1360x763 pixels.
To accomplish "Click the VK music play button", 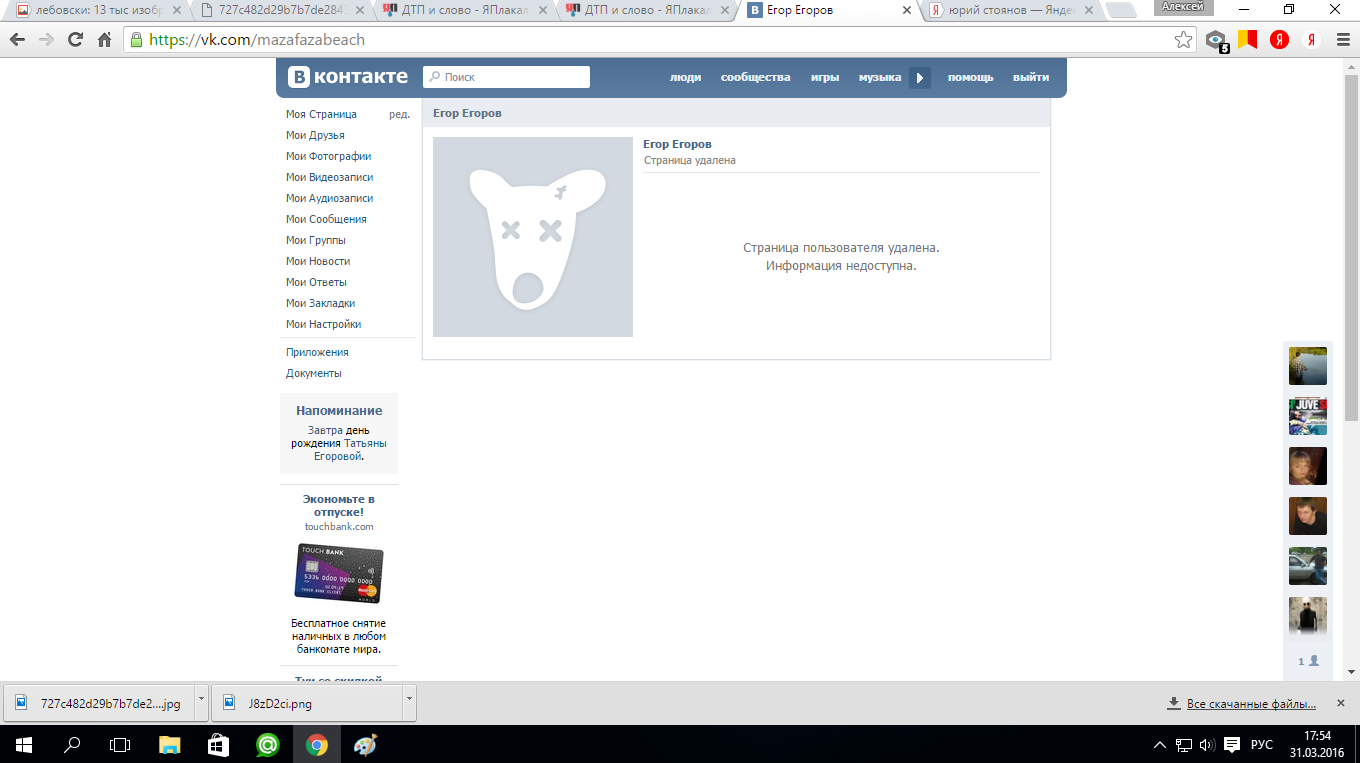I will [x=920, y=78].
